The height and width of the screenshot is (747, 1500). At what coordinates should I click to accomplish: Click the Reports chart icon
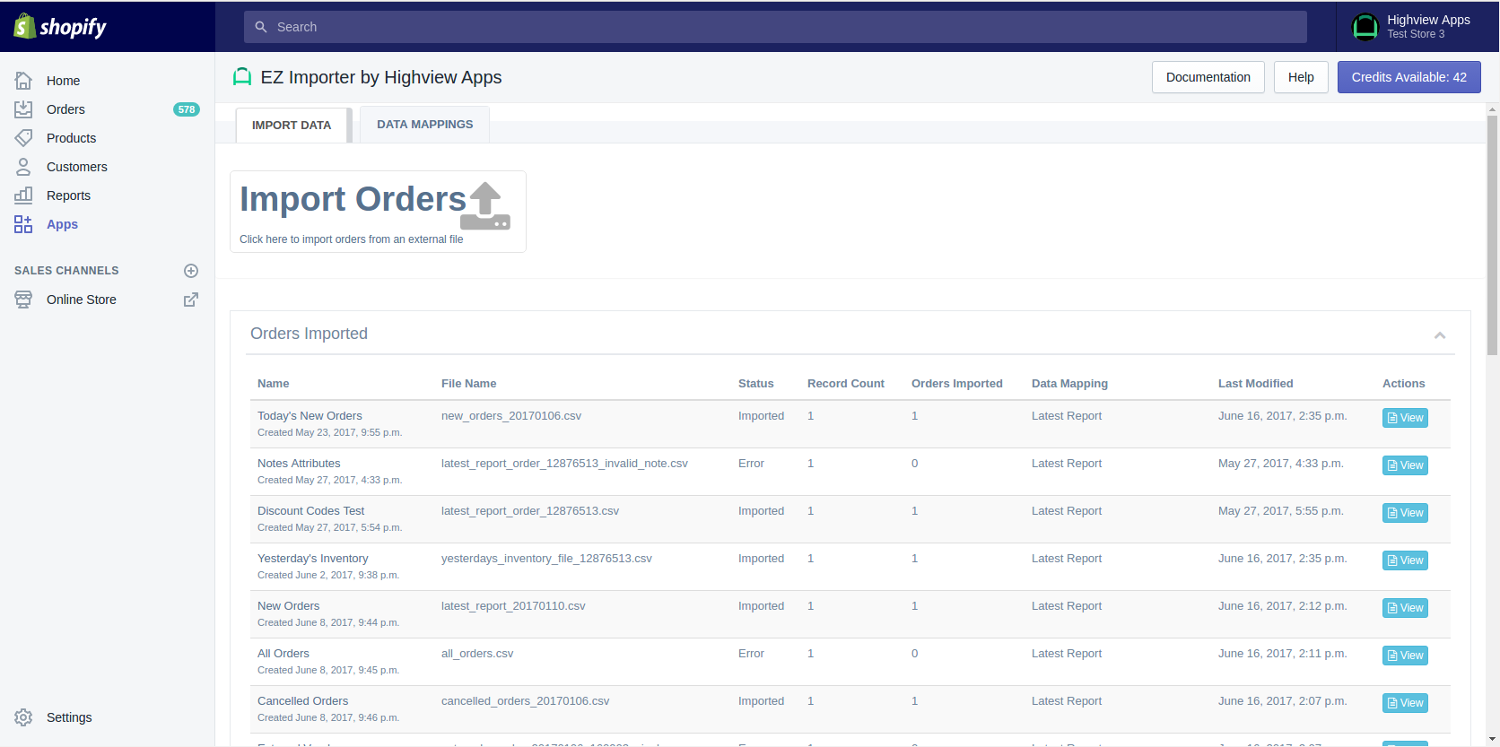coord(24,196)
